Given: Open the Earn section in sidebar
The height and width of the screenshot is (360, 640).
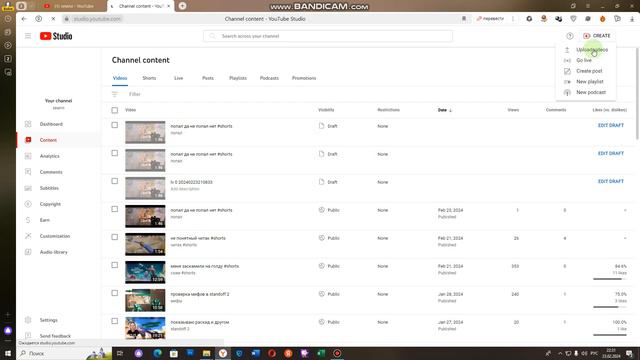Looking at the screenshot, I should pyautogui.click(x=44, y=220).
